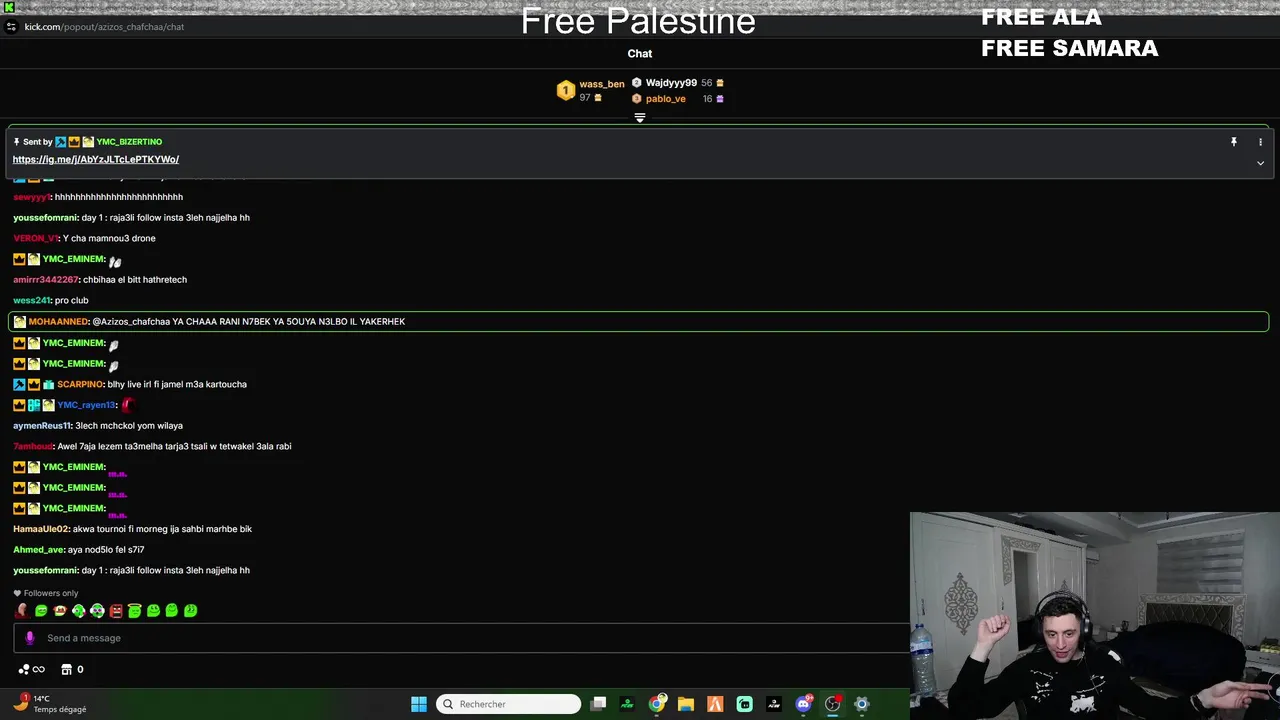Click username youssefomrani in last message
Screen dimensions: 1280x720
coord(46,570)
